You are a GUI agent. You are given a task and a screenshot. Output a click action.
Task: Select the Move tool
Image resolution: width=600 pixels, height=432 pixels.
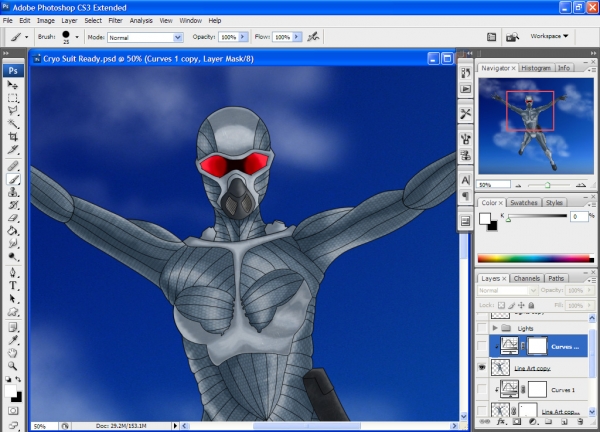(13, 85)
